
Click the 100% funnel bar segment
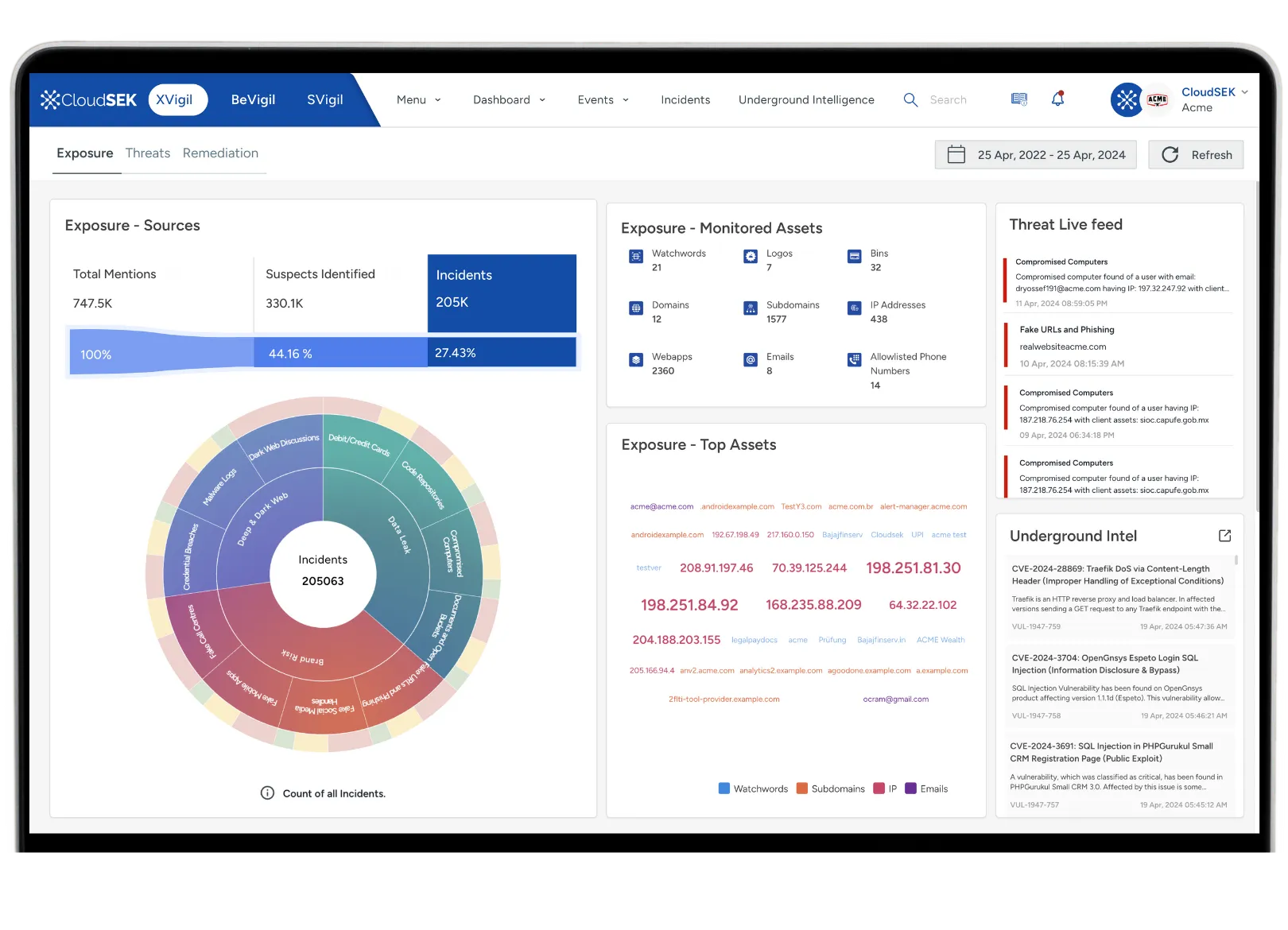pyautogui.click(x=161, y=353)
